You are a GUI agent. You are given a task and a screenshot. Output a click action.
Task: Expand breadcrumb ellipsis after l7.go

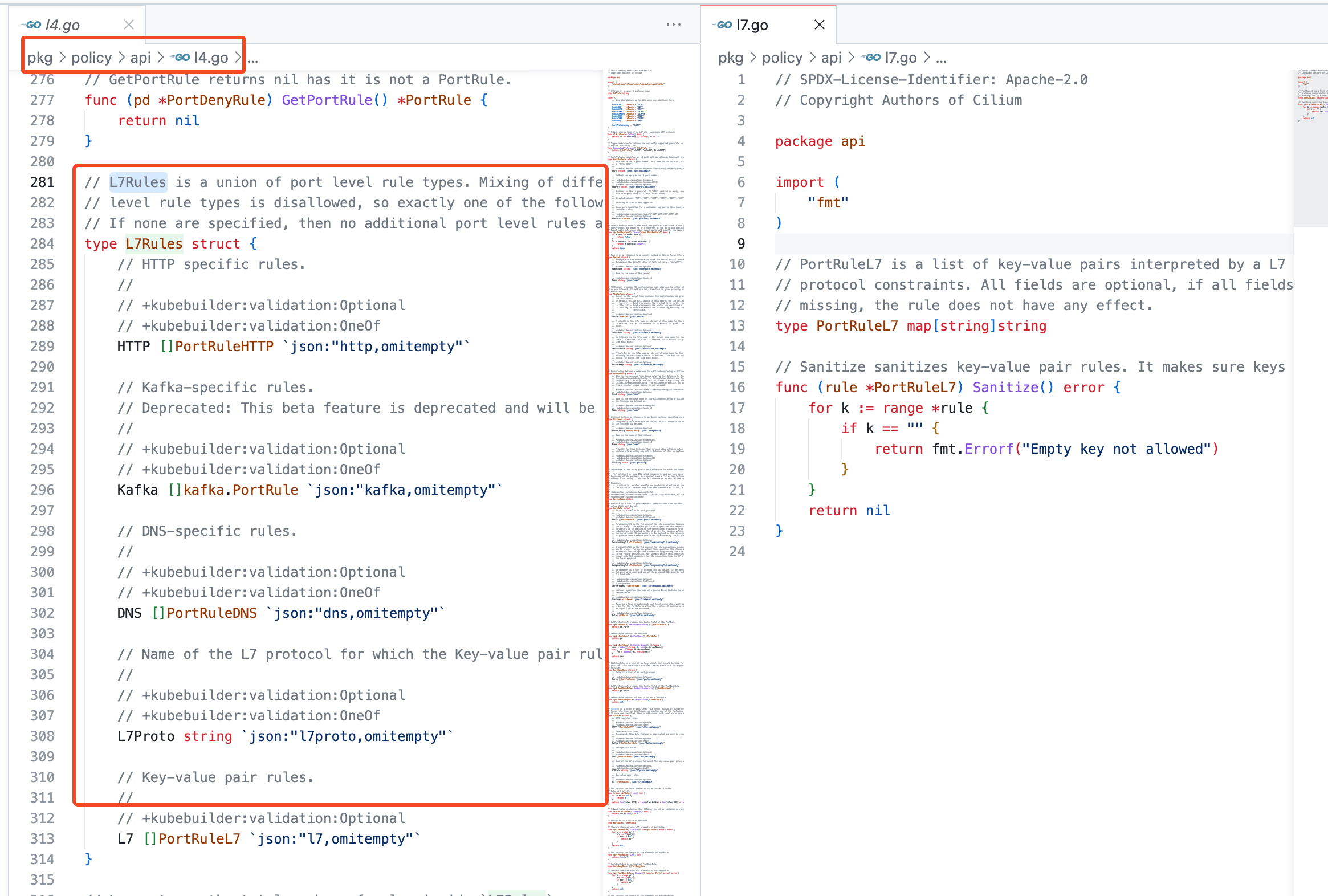[x=941, y=58]
